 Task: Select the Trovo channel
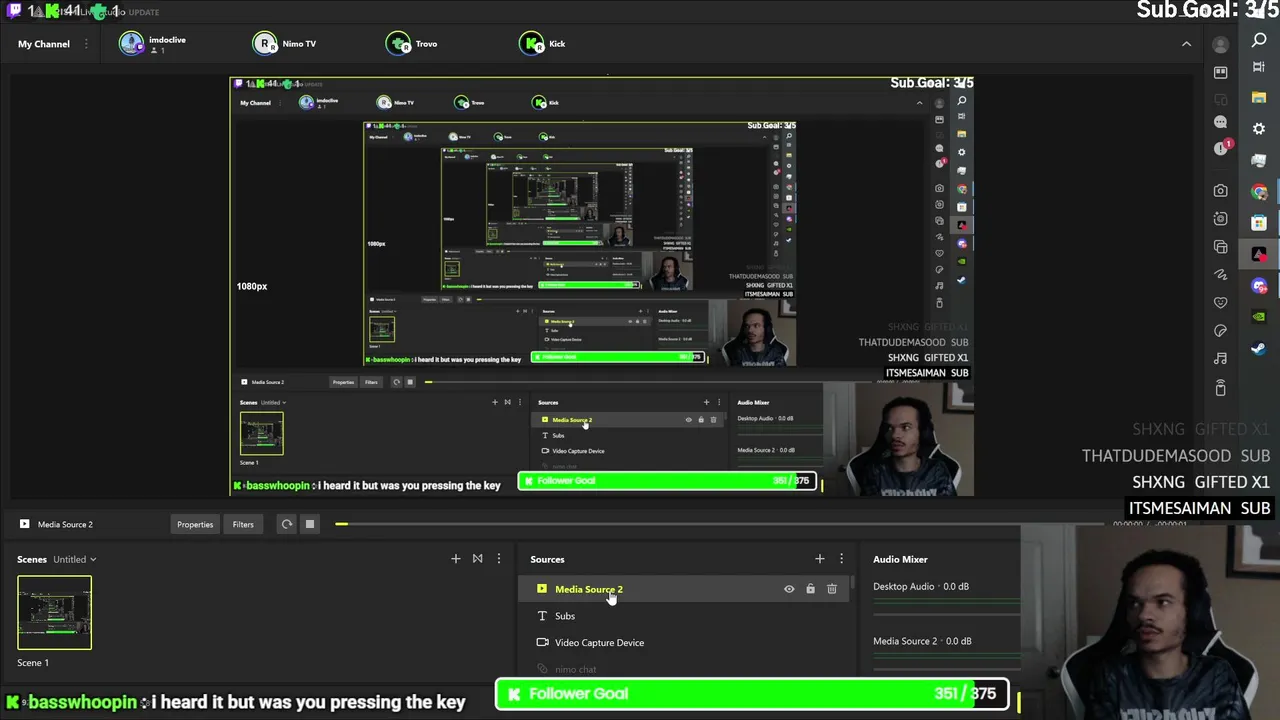[412, 43]
